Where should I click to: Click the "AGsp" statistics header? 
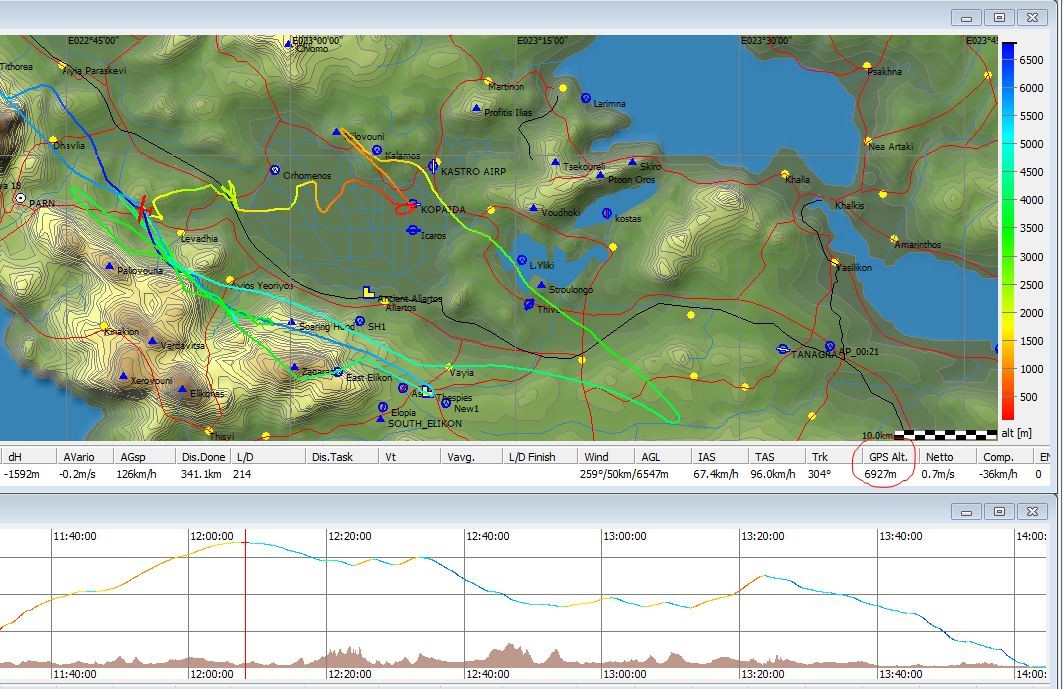pyautogui.click(x=133, y=457)
